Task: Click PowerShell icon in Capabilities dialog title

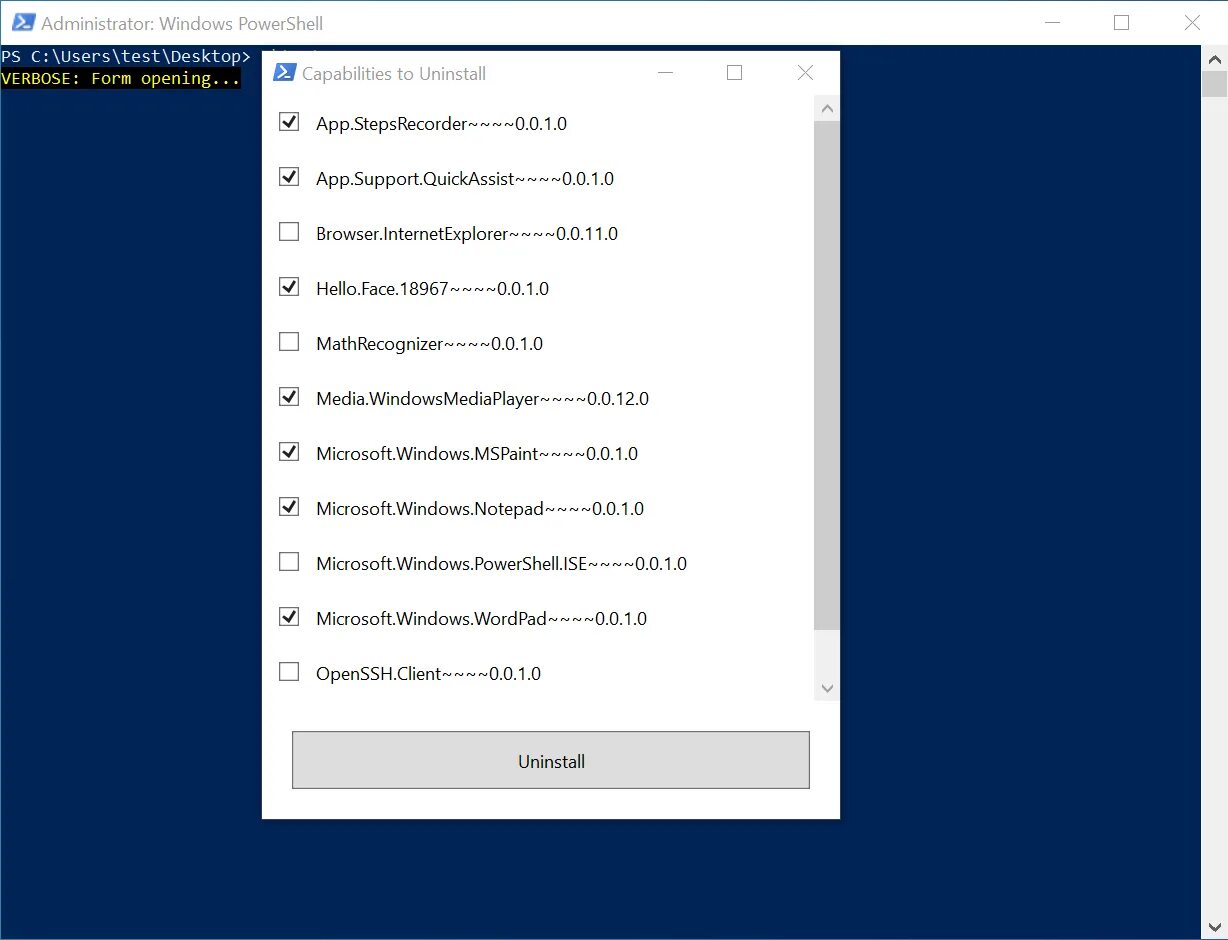Action: coord(284,73)
